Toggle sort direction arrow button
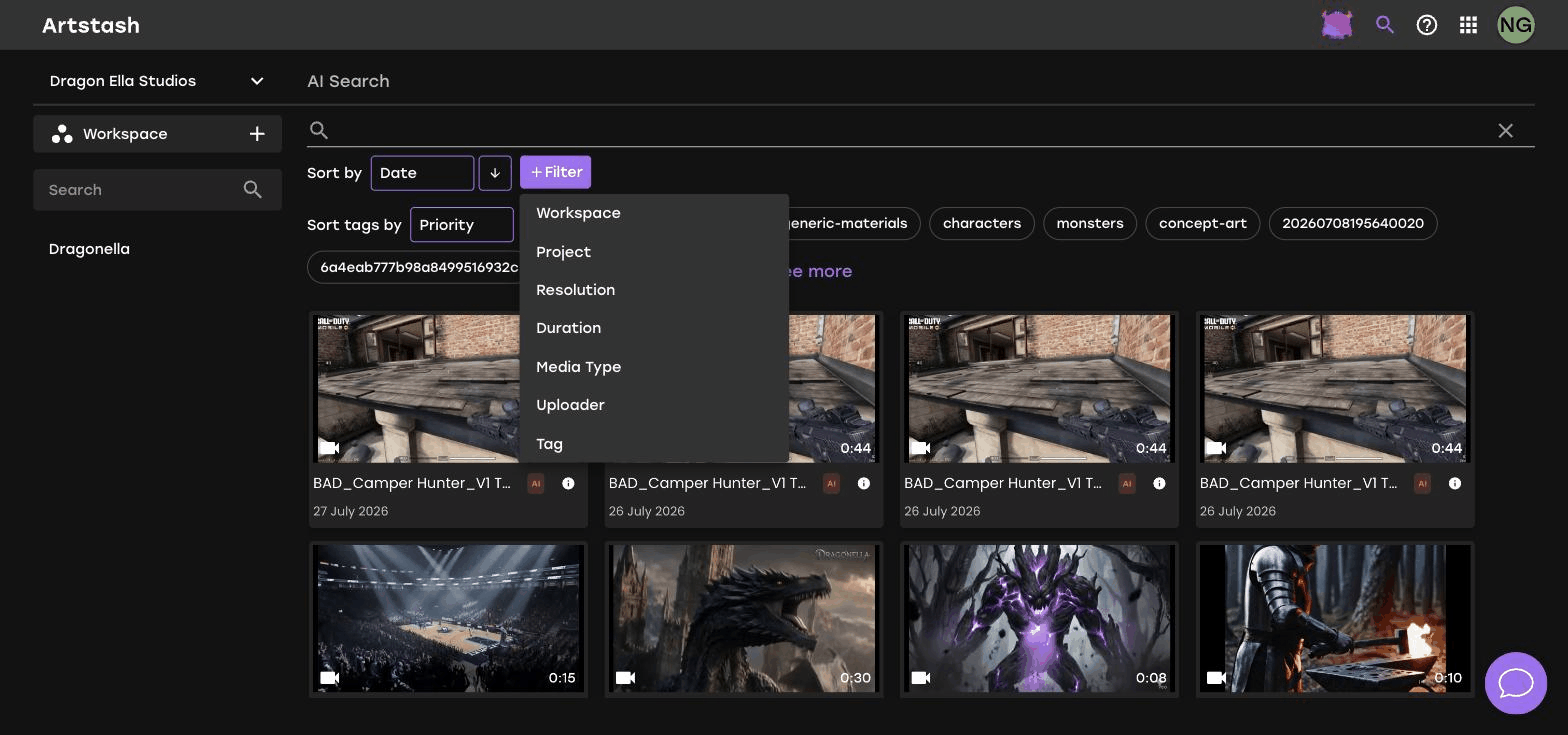 pyautogui.click(x=495, y=173)
